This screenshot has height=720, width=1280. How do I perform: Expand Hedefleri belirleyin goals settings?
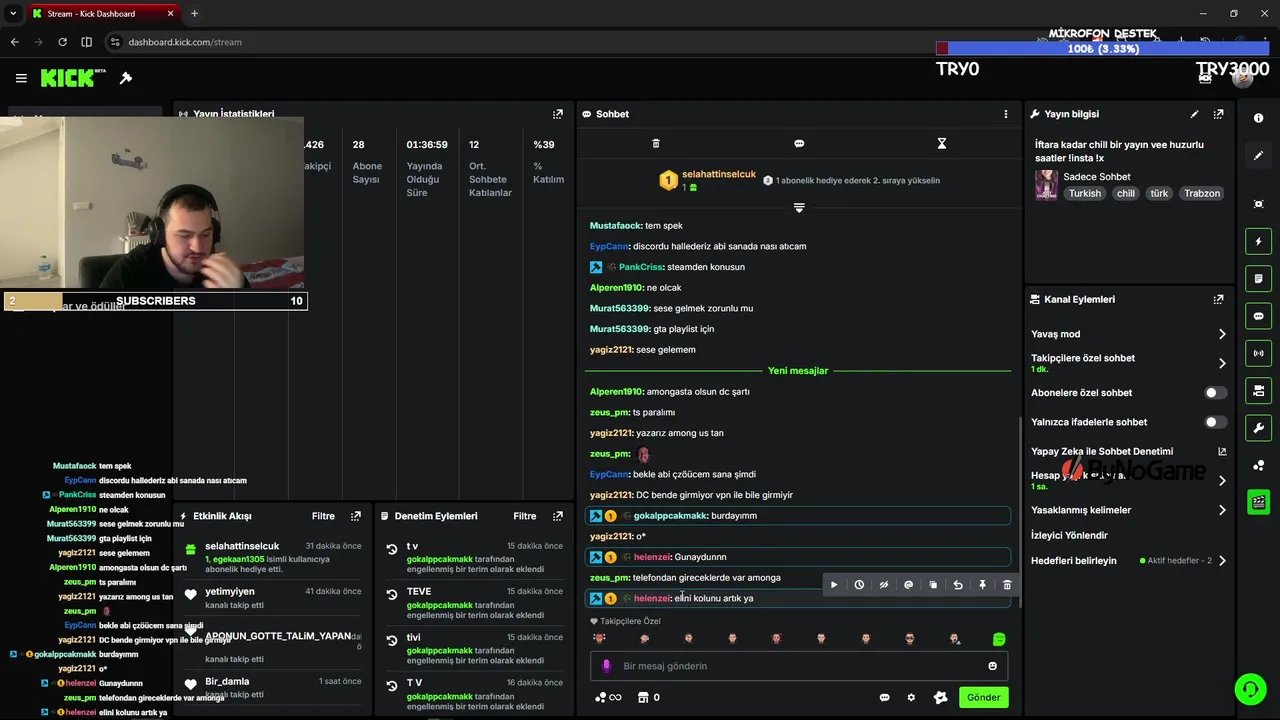(x=1222, y=561)
